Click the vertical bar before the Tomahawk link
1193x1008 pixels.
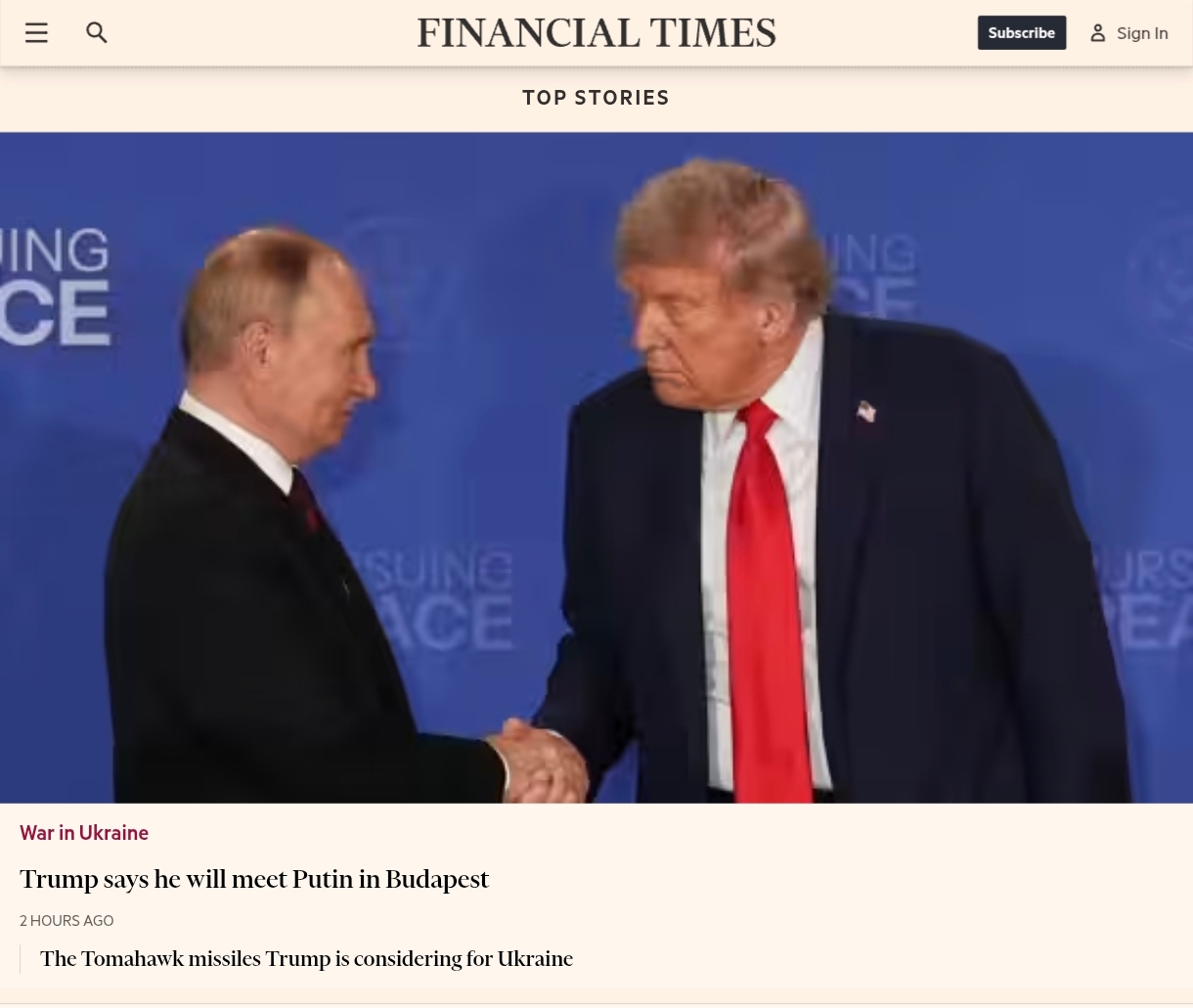(21, 959)
